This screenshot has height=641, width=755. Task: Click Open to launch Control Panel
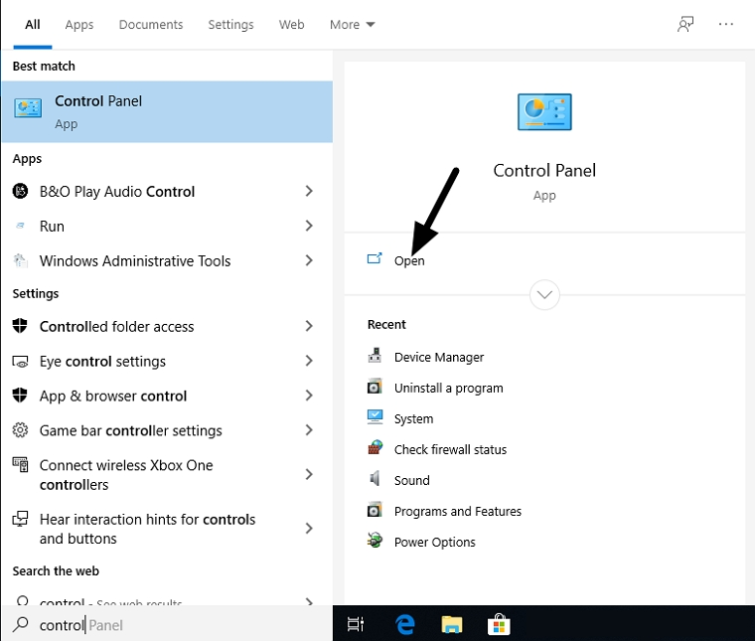click(408, 260)
